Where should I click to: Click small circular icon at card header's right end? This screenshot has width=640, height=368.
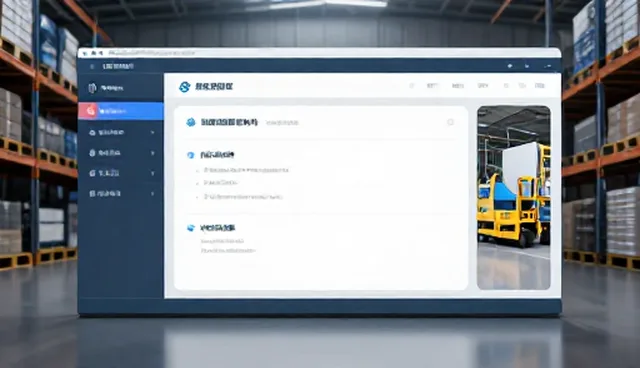(451, 122)
